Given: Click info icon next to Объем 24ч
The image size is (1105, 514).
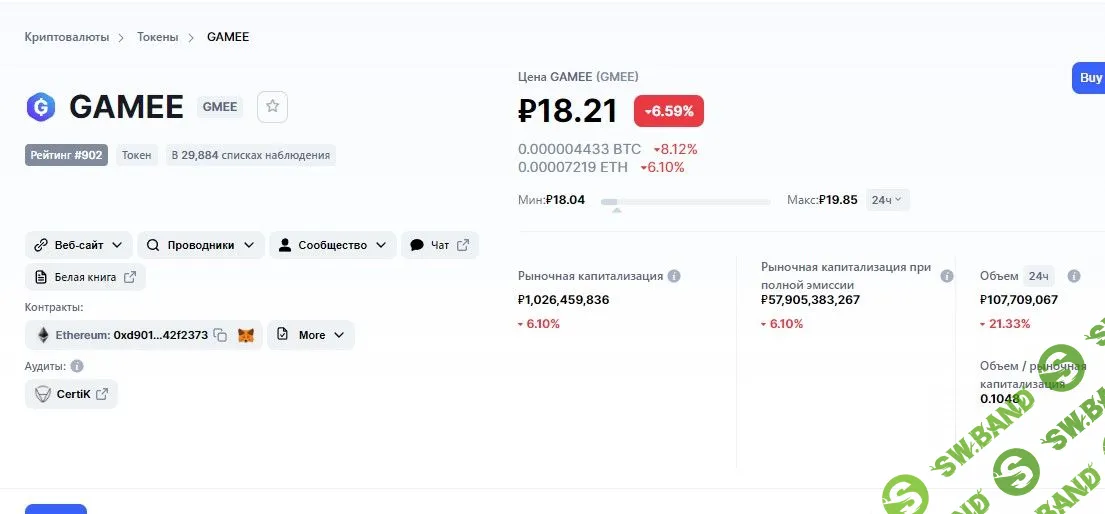Looking at the screenshot, I should [1074, 276].
